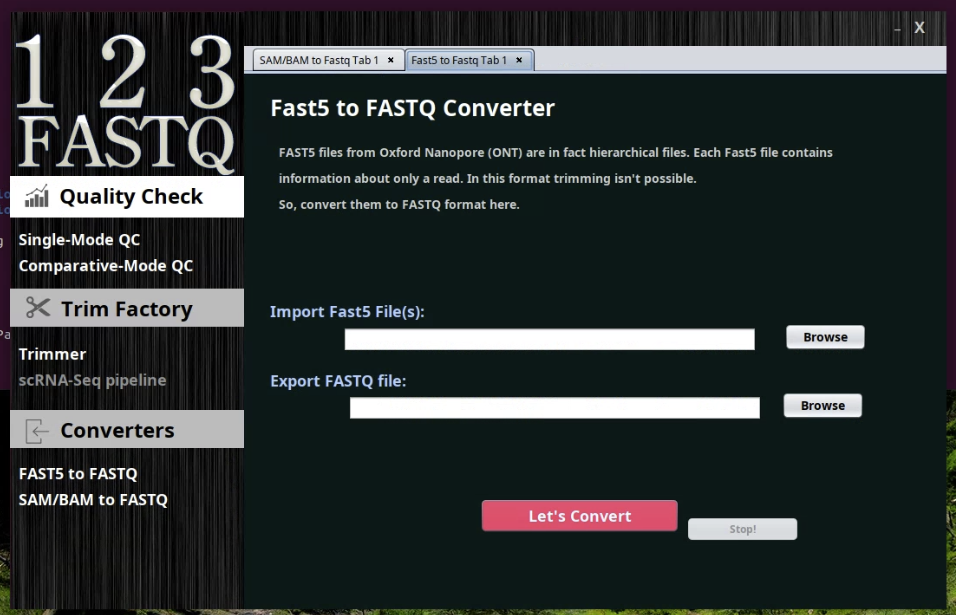
Task: Switch to SAM/BAM to Fastq Tab 1
Action: [320, 59]
